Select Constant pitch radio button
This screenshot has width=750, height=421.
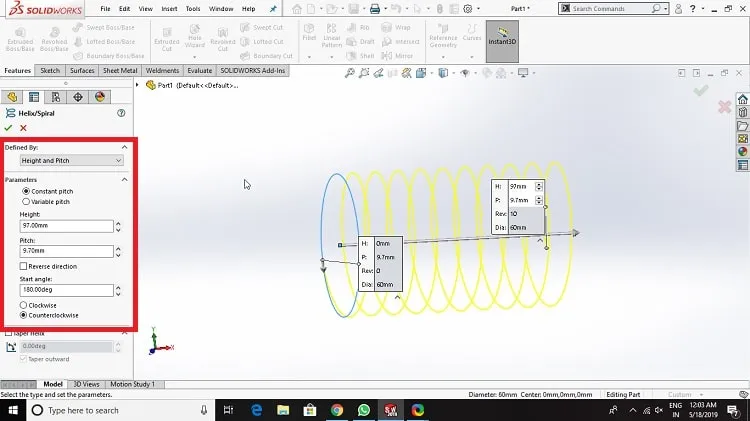(26, 191)
